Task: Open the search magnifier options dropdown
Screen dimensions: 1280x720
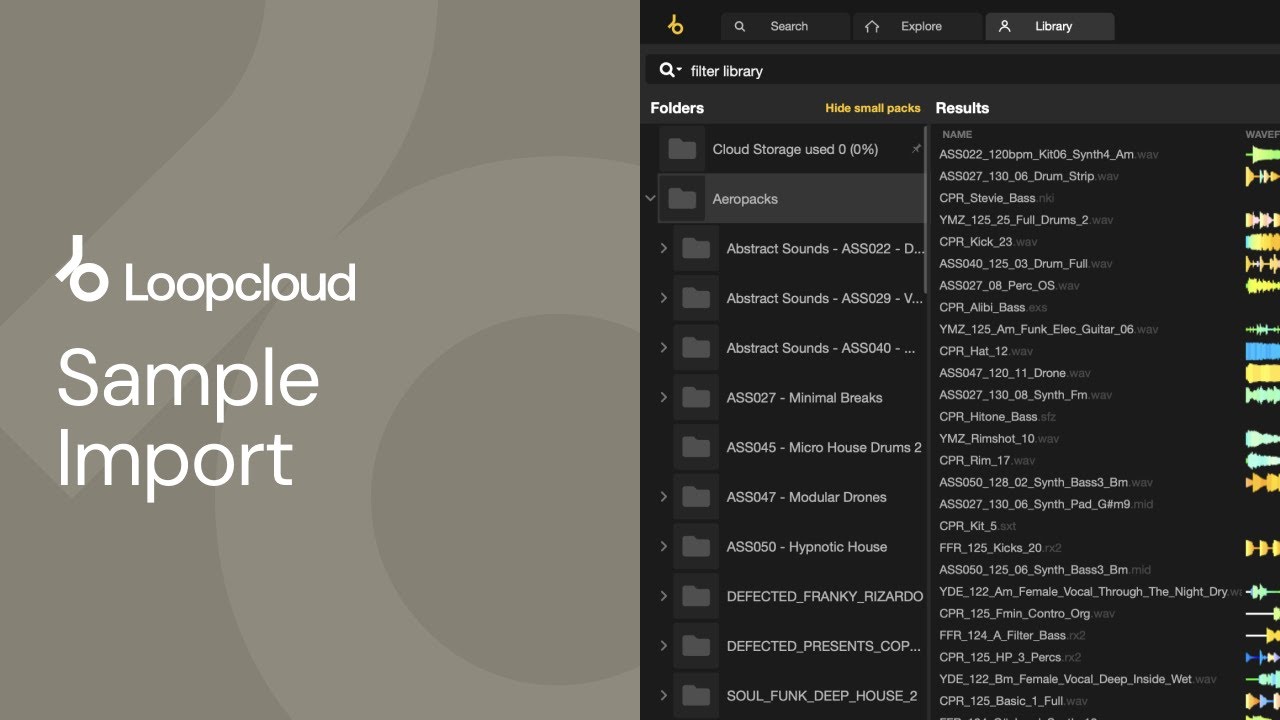Action: [670, 70]
